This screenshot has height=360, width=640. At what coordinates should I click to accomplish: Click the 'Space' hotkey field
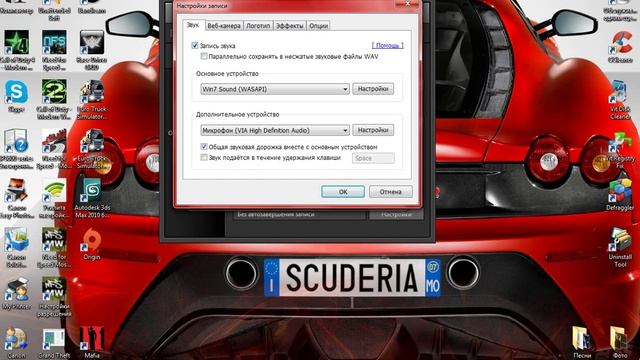(x=373, y=158)
